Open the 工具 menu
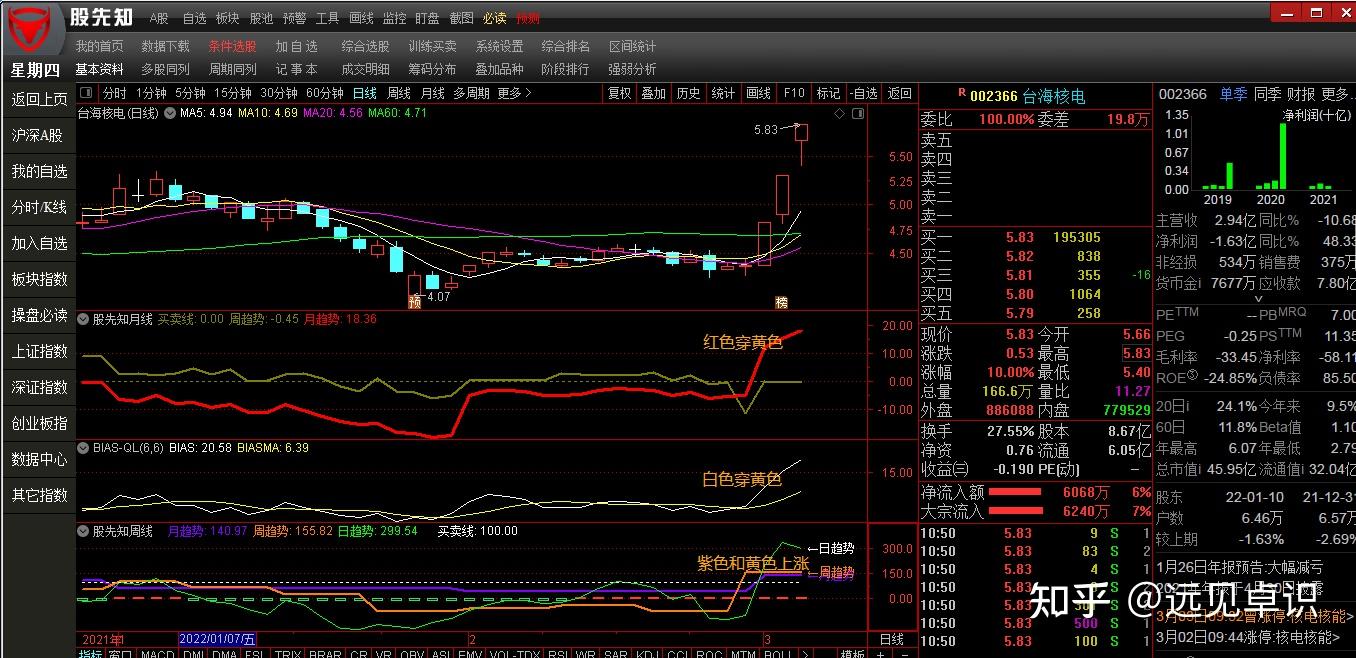 [327, 18]
